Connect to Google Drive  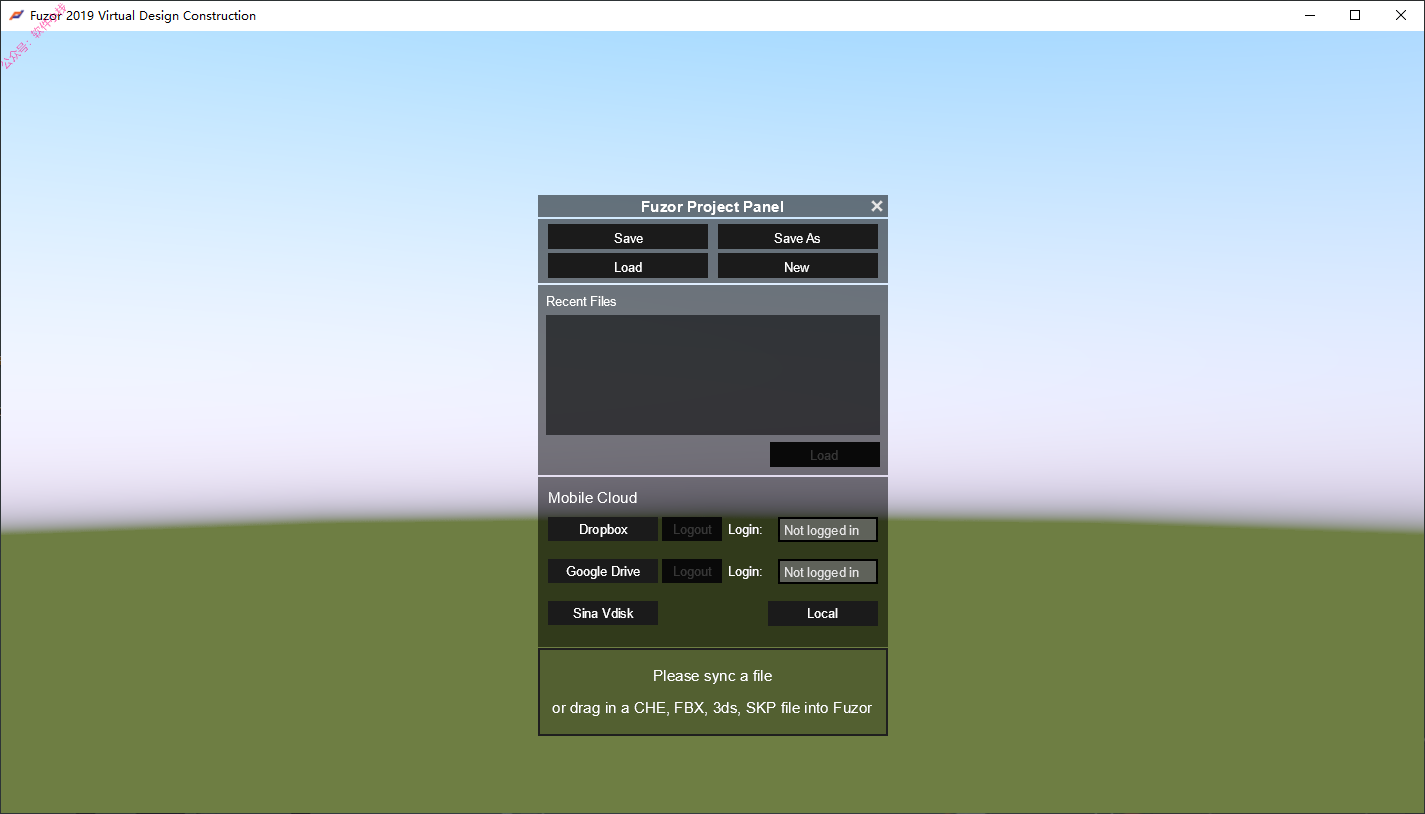pos(603,571)
